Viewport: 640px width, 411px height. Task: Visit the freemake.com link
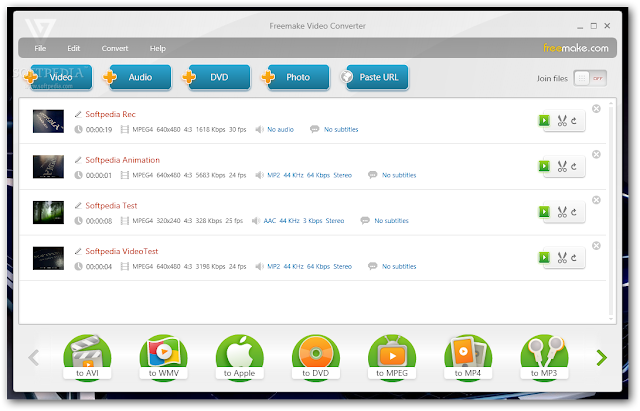[576, 48]
